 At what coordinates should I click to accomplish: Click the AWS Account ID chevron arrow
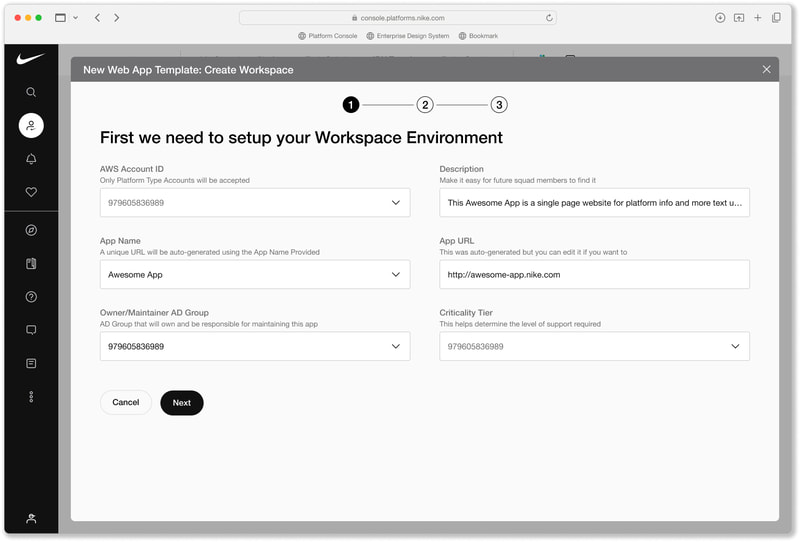tap(395, 203)
